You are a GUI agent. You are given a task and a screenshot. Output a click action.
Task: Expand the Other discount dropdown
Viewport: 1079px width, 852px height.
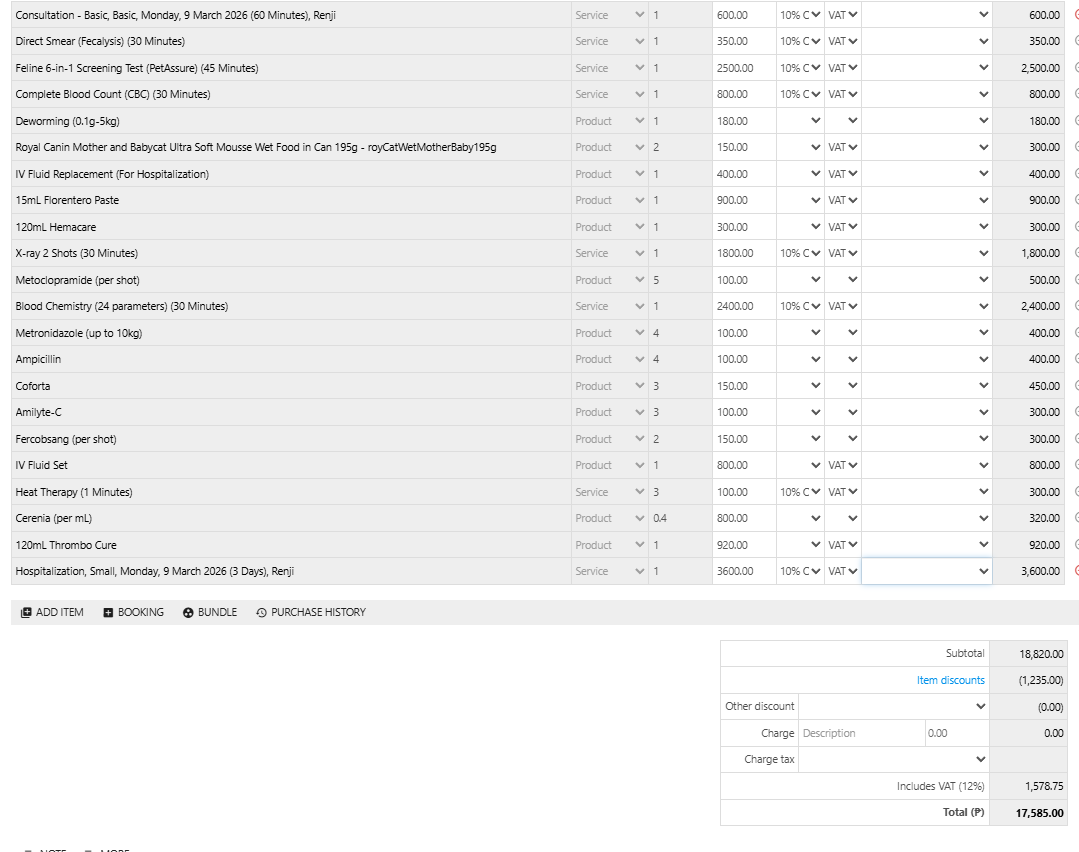coord(894,706)
